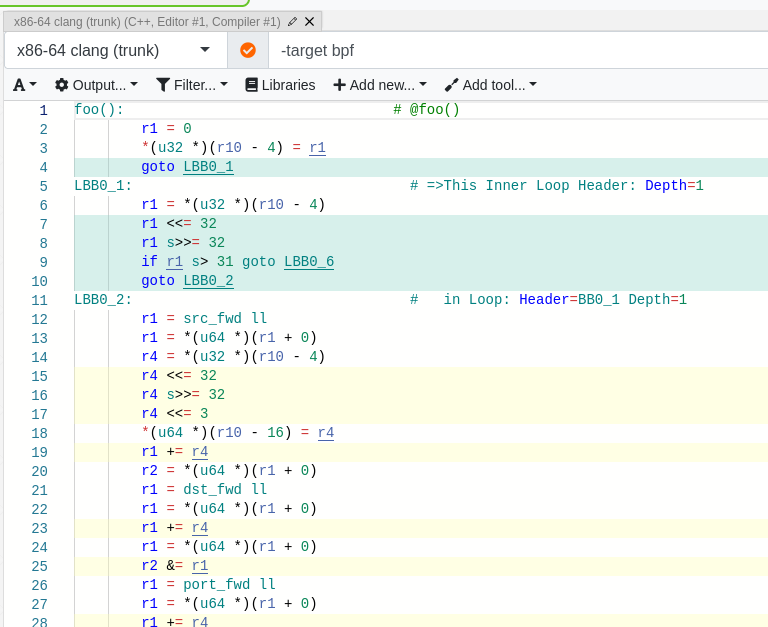Open the Output... settings menu
The width and height of the screenshot is (768, 627).
tap(96, 85)
